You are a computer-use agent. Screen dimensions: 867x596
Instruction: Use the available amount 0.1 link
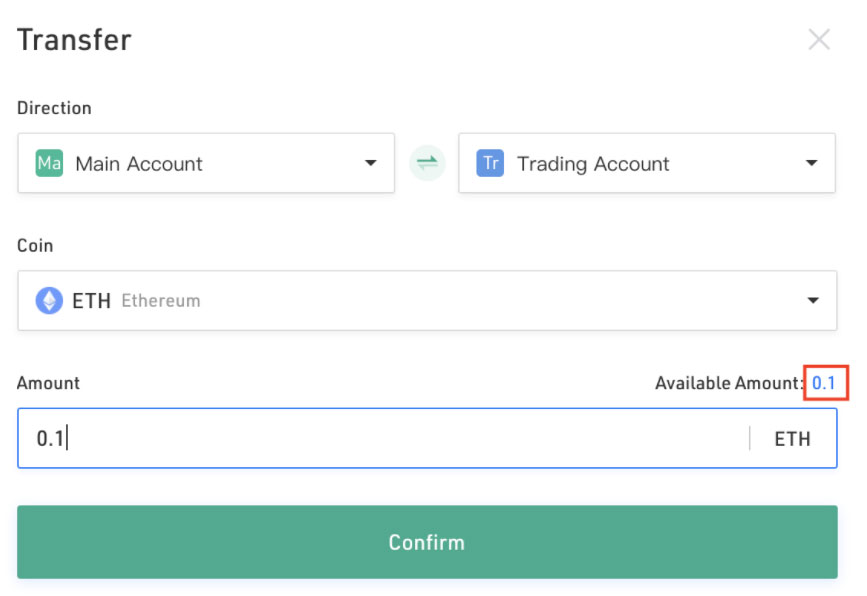[x=824, y=383]
